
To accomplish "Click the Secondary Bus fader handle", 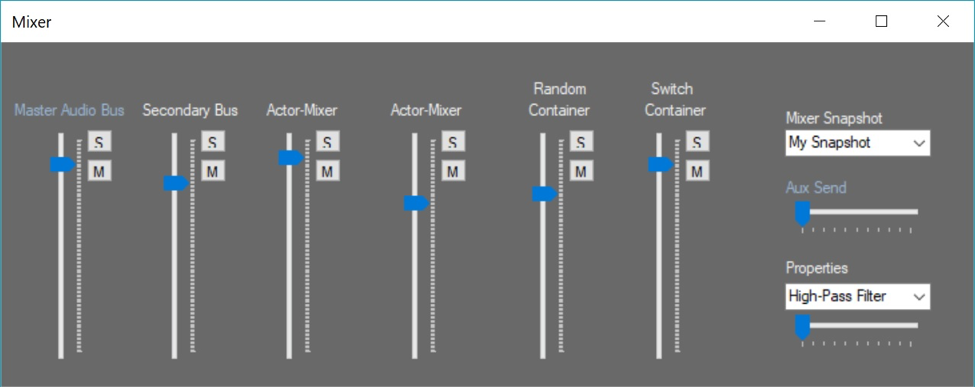I will [x=176, y=183].
